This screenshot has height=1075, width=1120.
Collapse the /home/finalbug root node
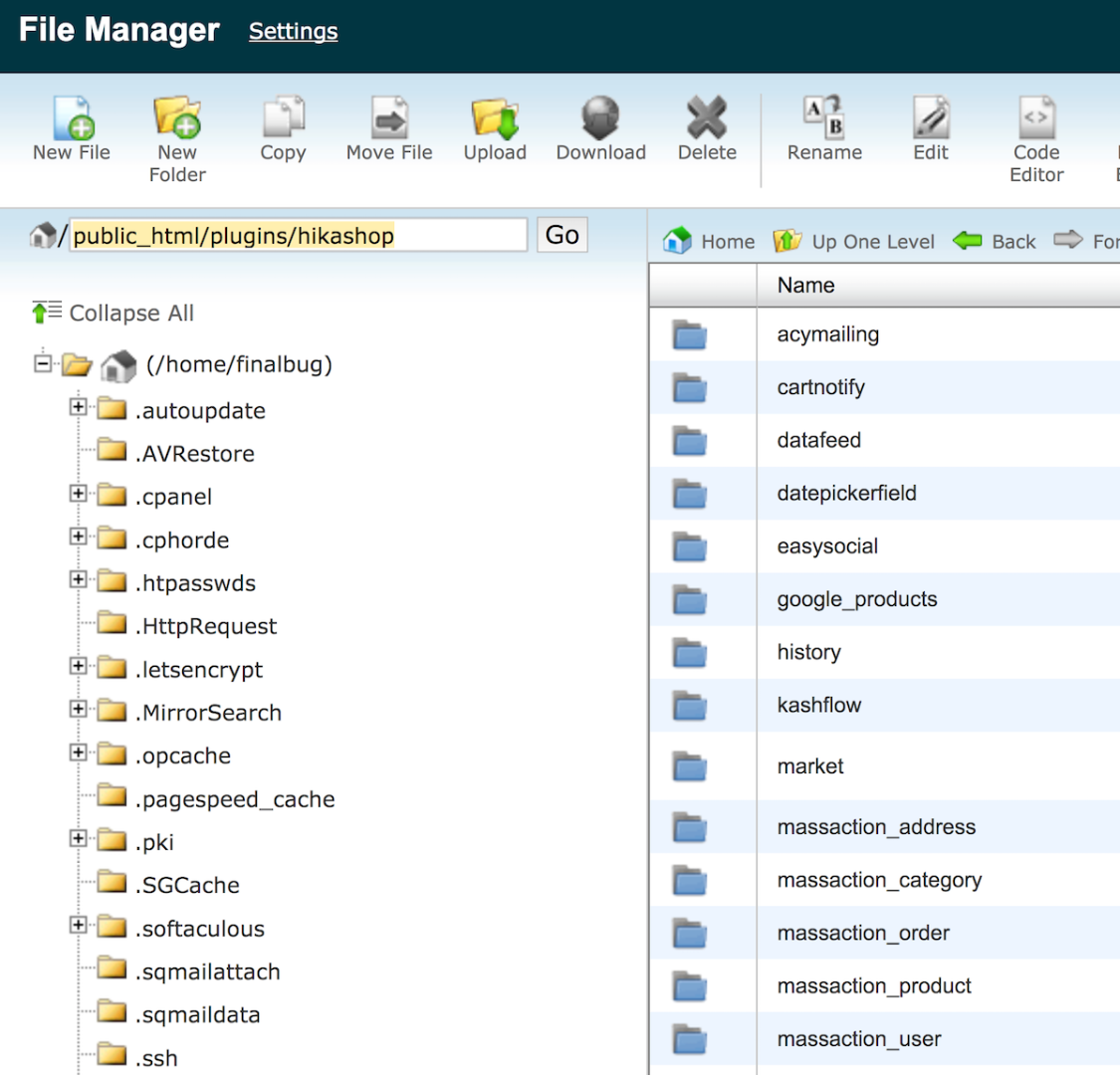42,363
